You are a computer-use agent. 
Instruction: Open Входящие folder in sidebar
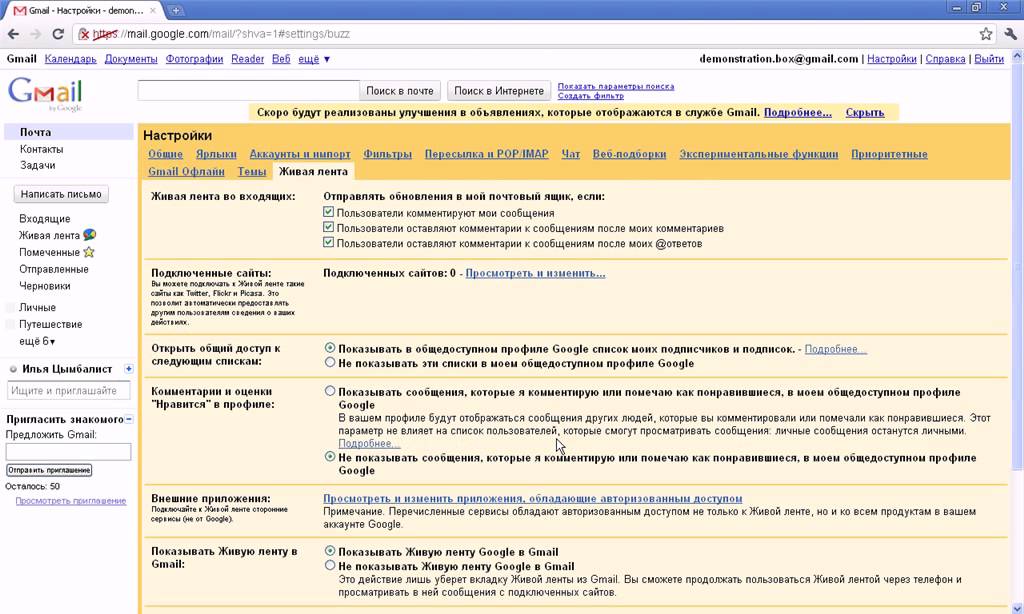[x=44, y=219]
